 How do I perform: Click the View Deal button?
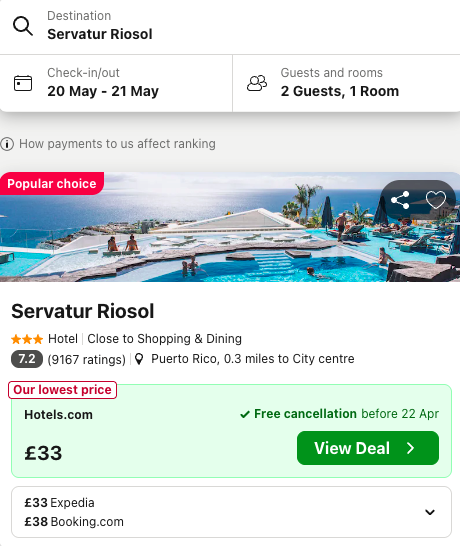pos(368,448)
